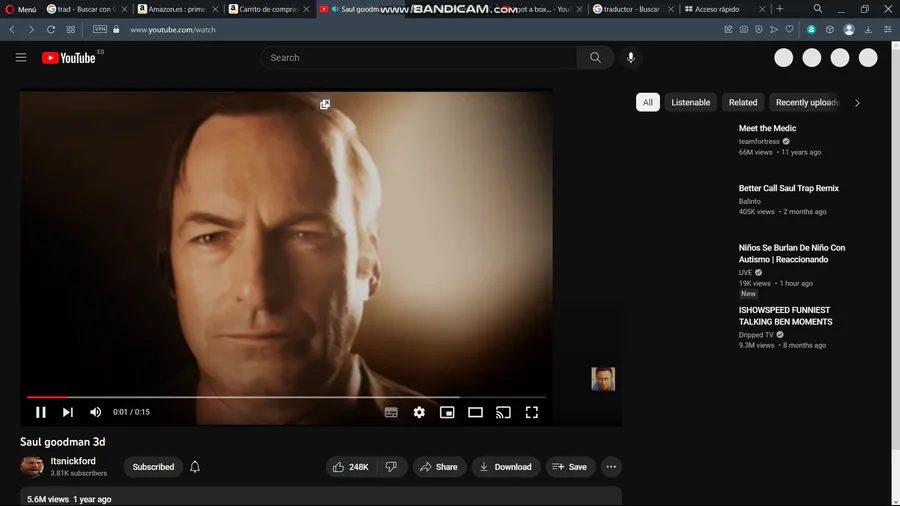Mute the video volume speaker
This screenshot has height=506, width=900.
pos(95,412)
